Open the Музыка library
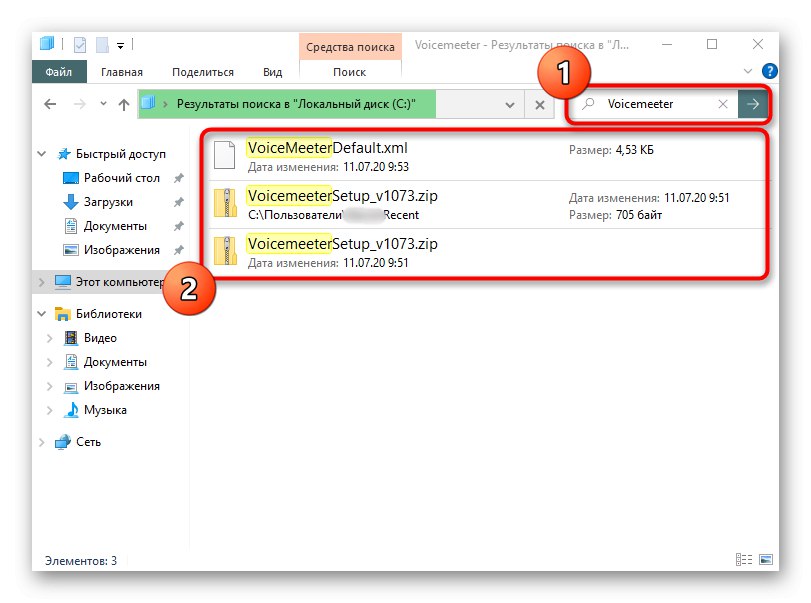The width and height of the screenshot is (811, 603). (105, 410)
